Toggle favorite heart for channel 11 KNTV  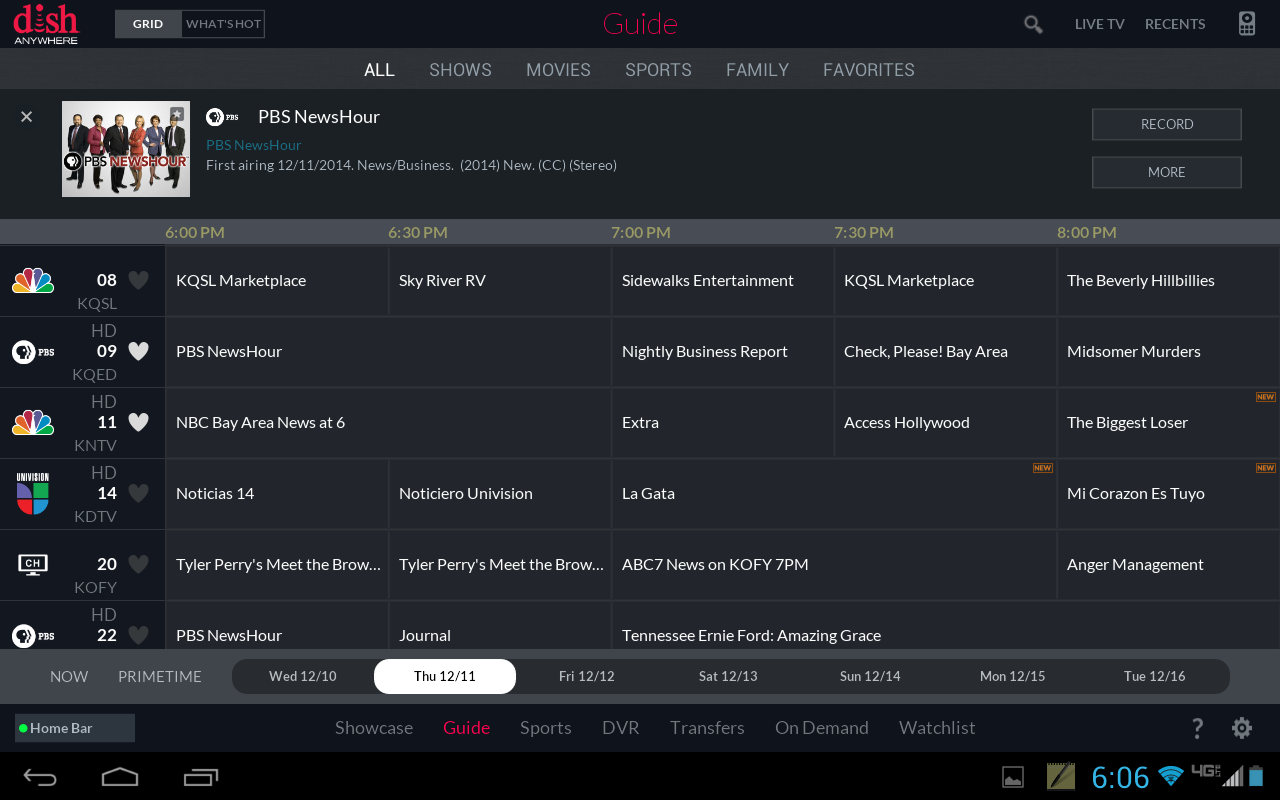[x=139, y=423]
